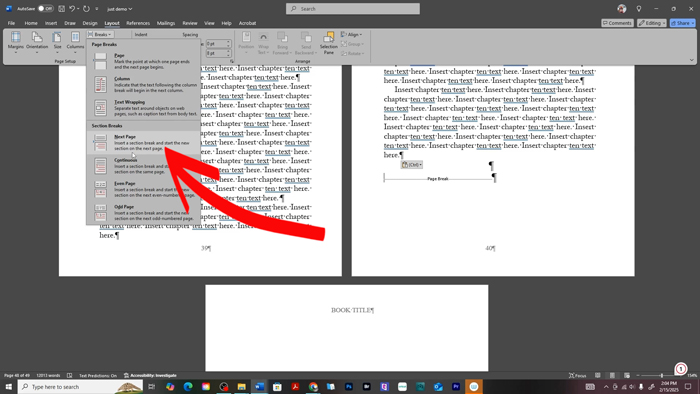
Task: Click Page 40 of 49 indicator
Action: [17, 375]
